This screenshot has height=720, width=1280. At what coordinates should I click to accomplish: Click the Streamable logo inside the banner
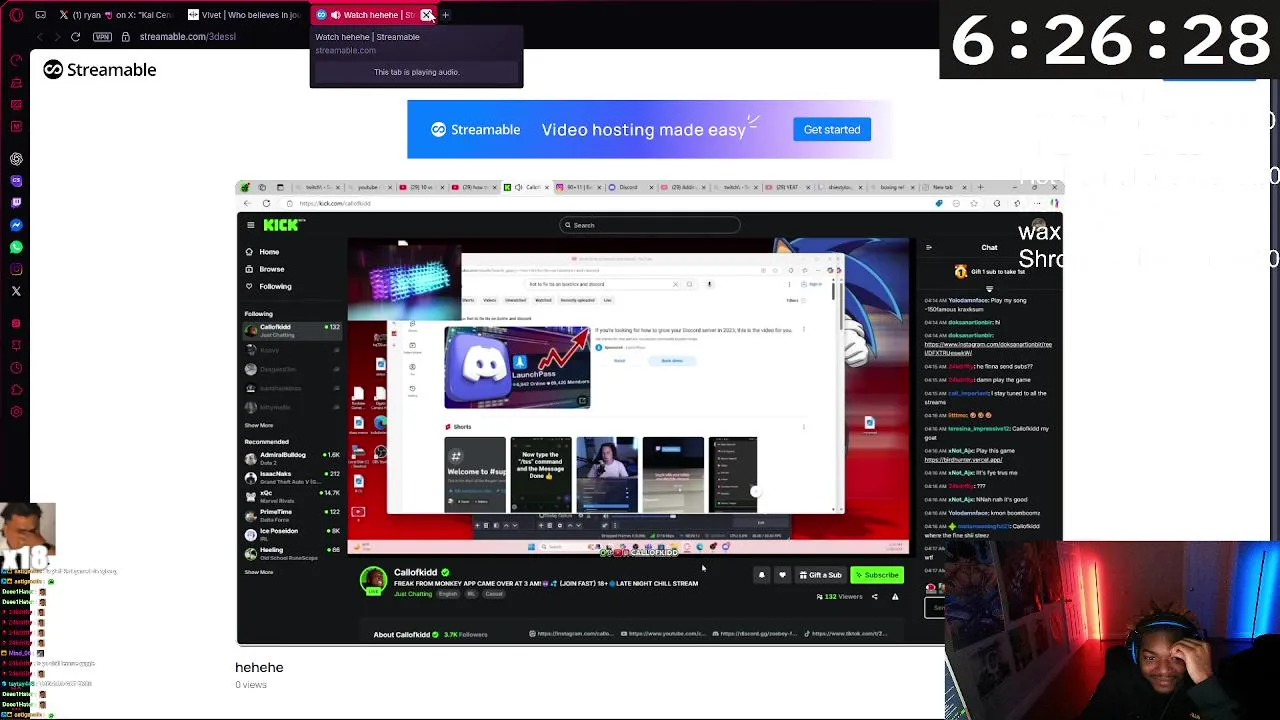point(476,130)
